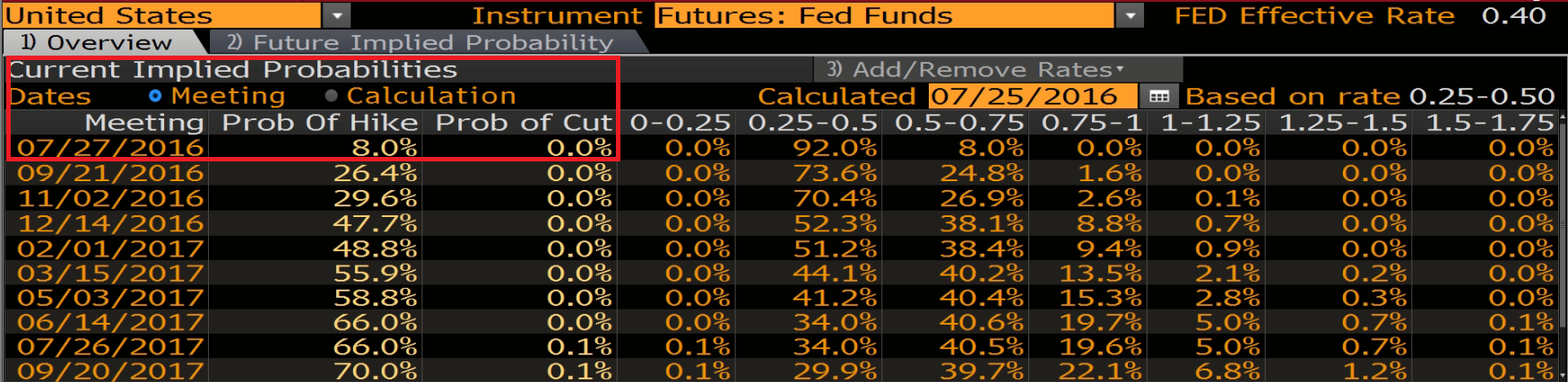This screenshot has width=1568, height=382.
Task: Click the Futures: Fed Funds instrument field
Action: (x=885, y=15)
